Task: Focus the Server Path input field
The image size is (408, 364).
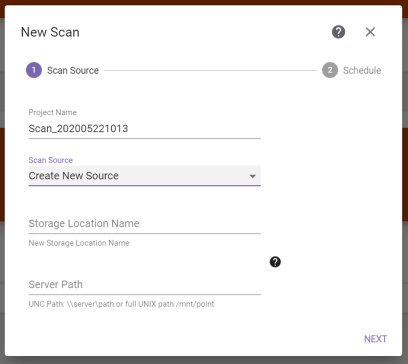Action: 144,284
